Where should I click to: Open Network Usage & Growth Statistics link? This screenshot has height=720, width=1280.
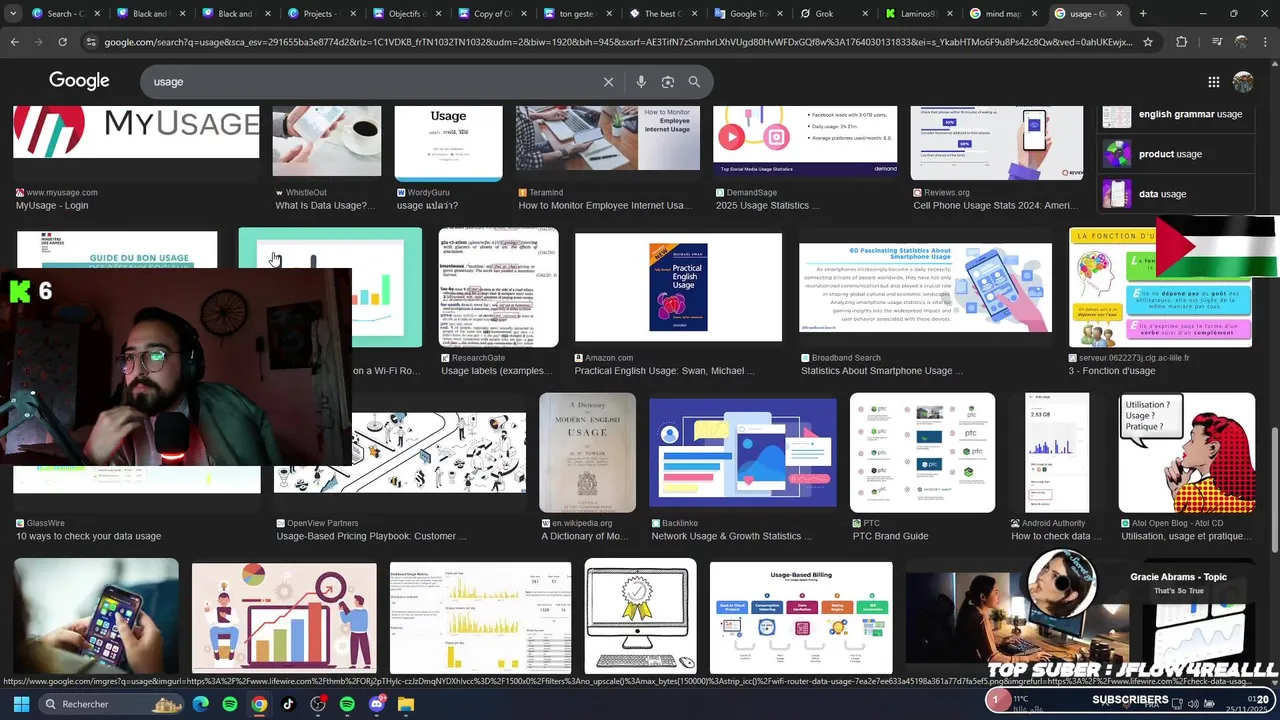point(731,536)
